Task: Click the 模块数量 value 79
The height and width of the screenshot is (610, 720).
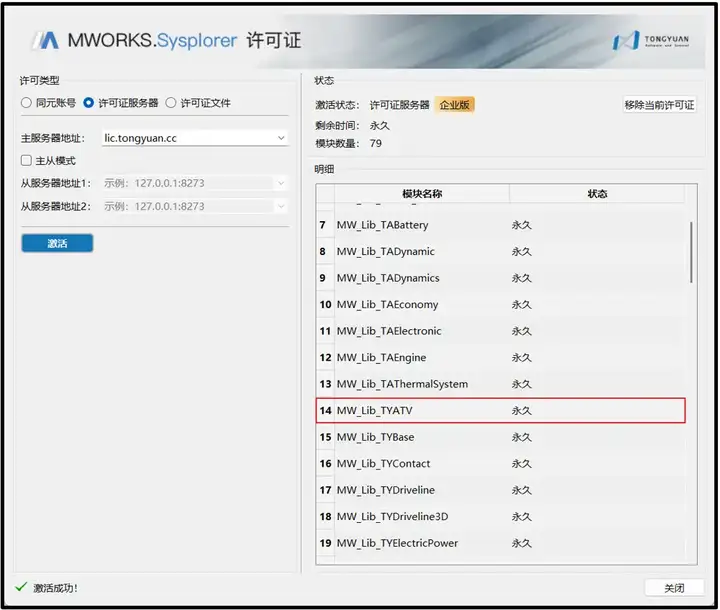Action: coord(376,144)
